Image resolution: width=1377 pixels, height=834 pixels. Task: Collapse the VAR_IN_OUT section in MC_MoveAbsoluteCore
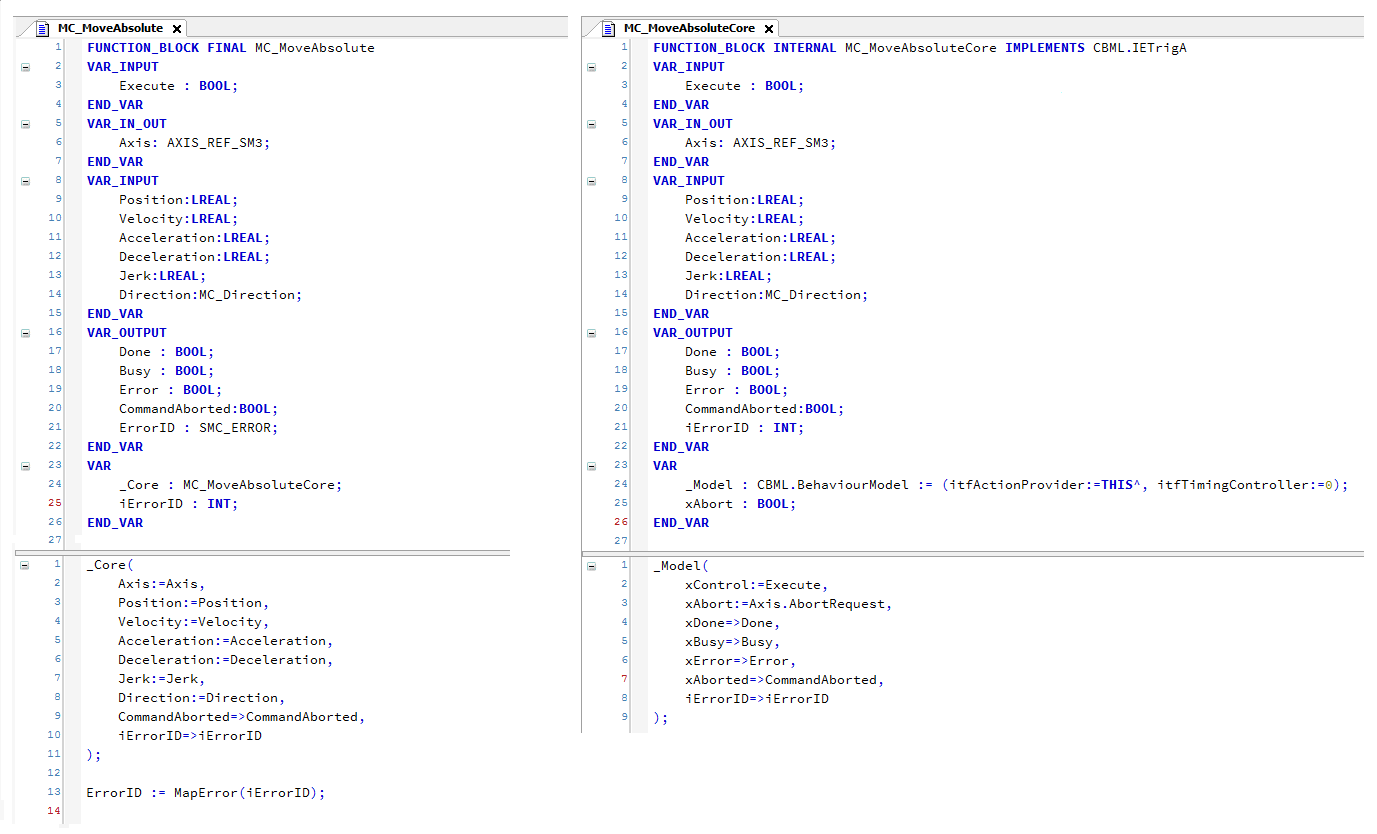click(x=591, y=123)
